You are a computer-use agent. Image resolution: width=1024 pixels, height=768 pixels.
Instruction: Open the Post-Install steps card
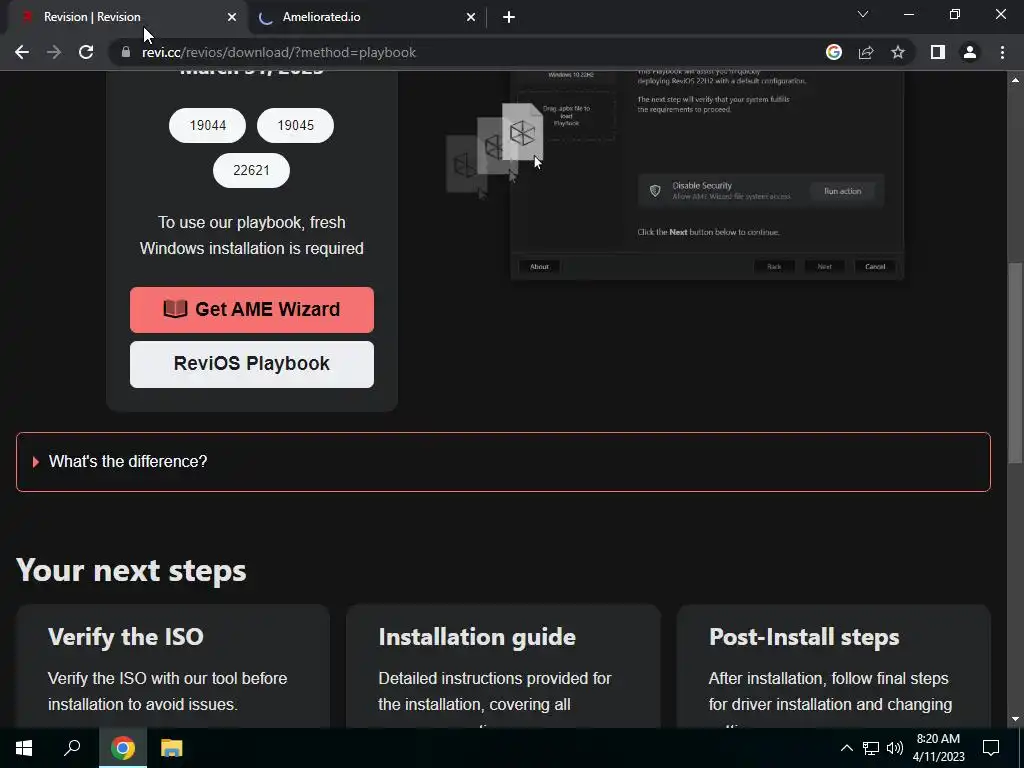coord(834,666)
